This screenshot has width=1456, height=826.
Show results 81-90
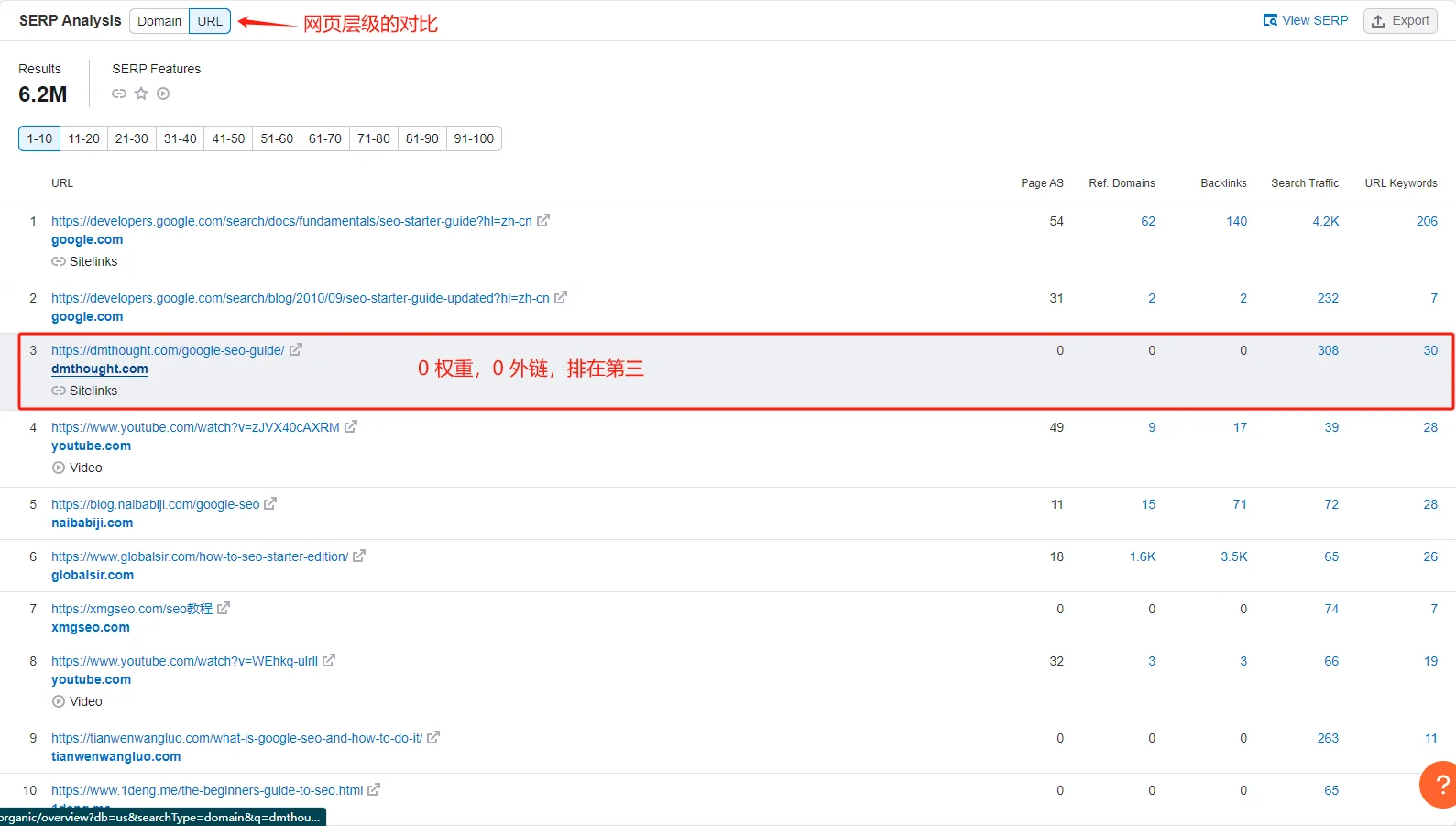point(422,138)
